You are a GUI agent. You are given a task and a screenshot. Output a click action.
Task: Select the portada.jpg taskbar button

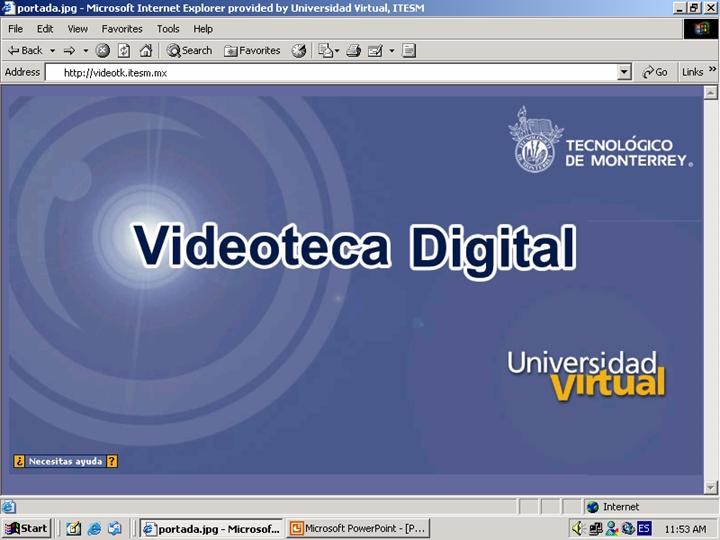(212, 529)
